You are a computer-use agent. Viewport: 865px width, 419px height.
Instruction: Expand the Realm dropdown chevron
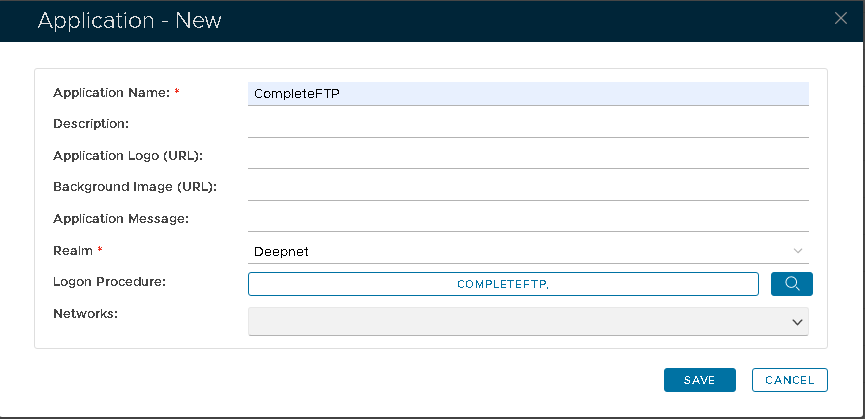797,251
